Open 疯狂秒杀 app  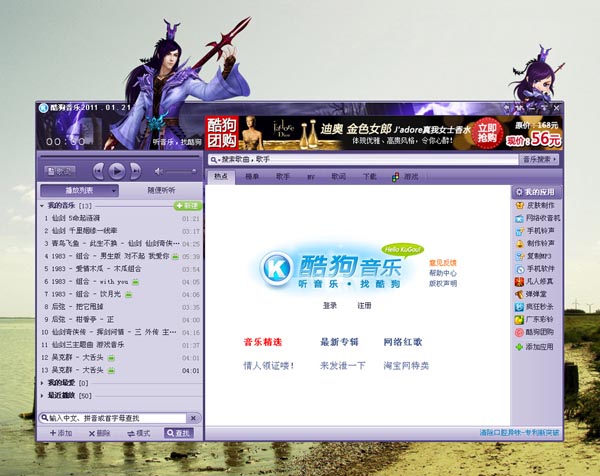pos(535,306)
